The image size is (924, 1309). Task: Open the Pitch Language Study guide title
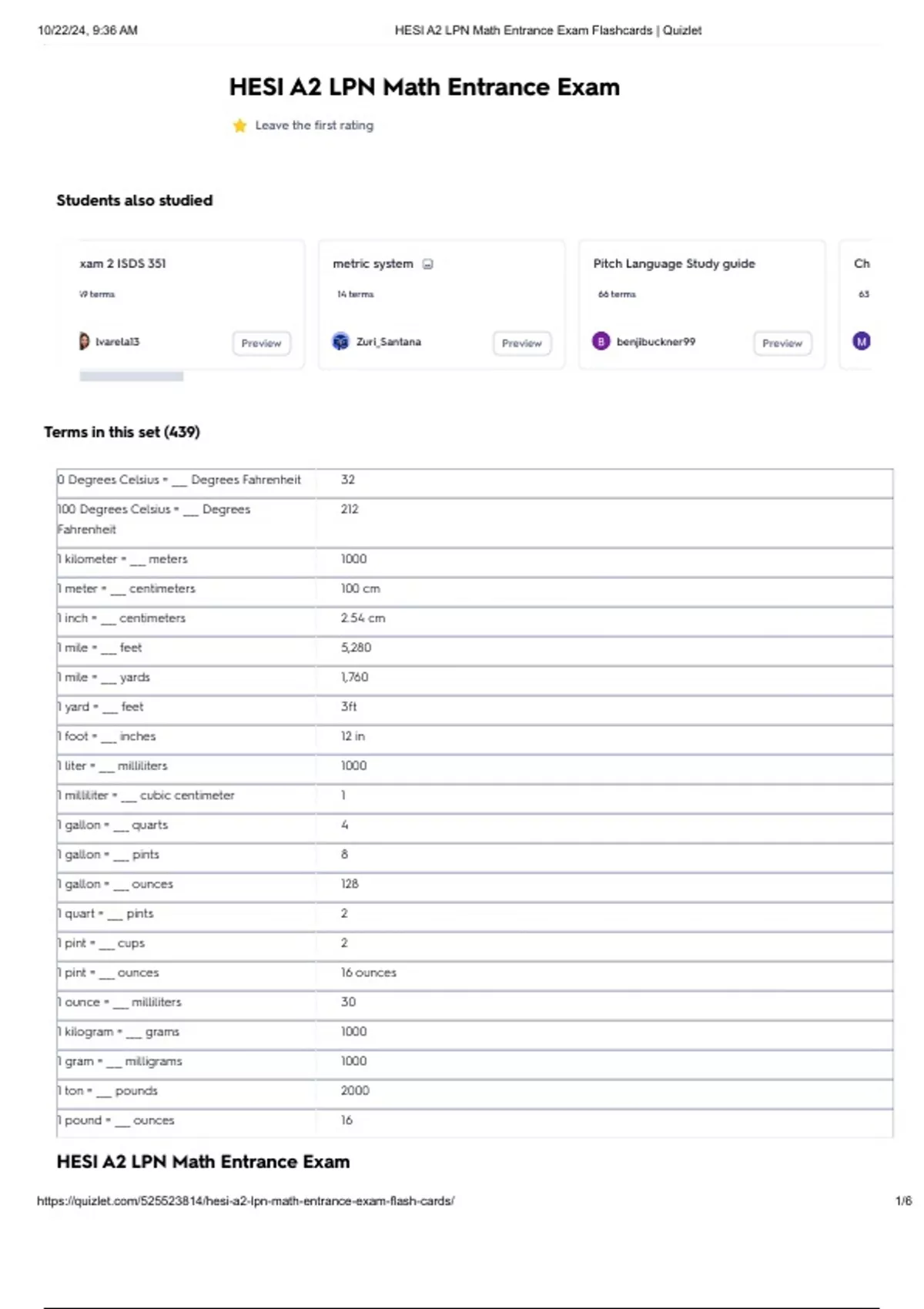point(674,263)
